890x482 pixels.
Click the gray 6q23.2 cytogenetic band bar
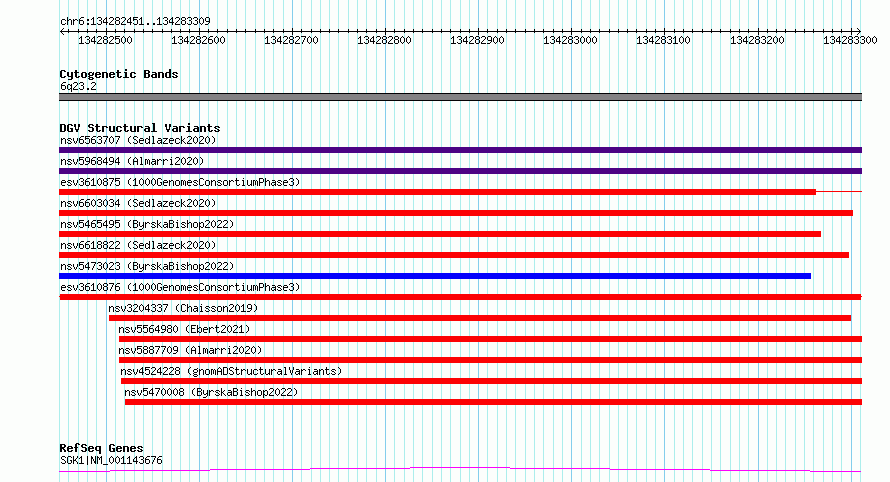460,97
